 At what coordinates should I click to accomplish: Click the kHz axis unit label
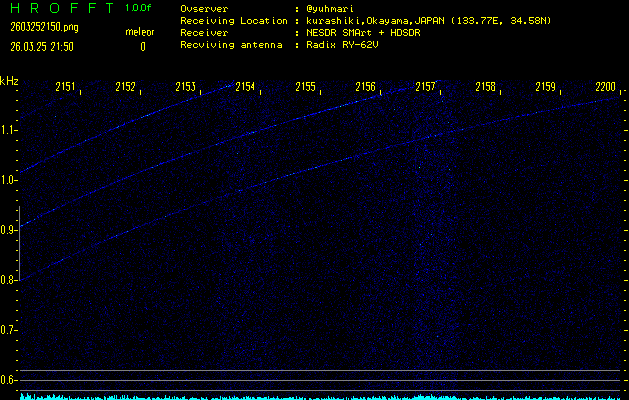(9, 81)
